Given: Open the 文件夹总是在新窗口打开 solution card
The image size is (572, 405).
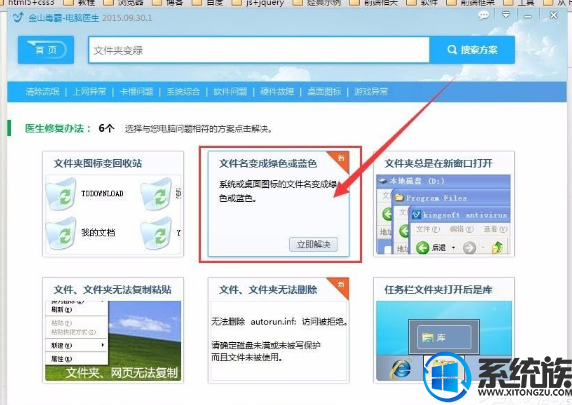Looking at the screenshot, I should [x=444, y=204].
